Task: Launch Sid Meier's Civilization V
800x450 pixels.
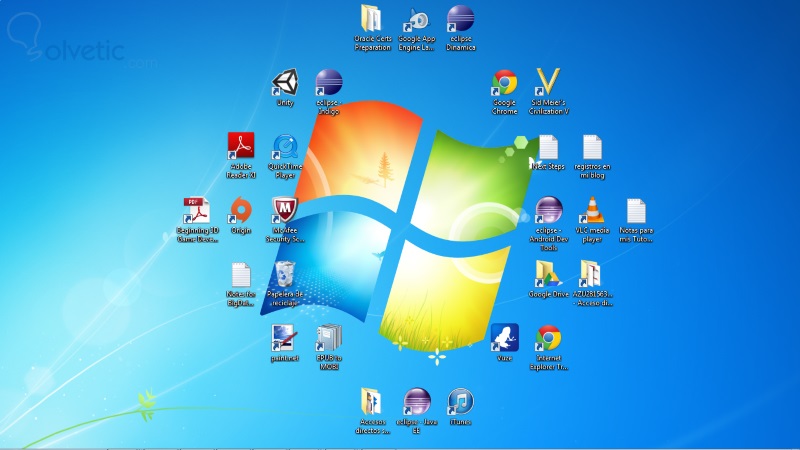Action: [548, 92]
